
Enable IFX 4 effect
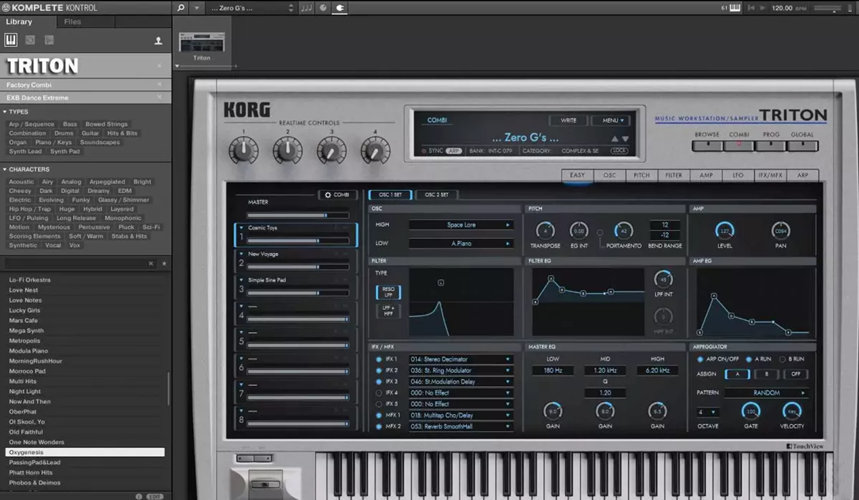(x=379, y=393)
